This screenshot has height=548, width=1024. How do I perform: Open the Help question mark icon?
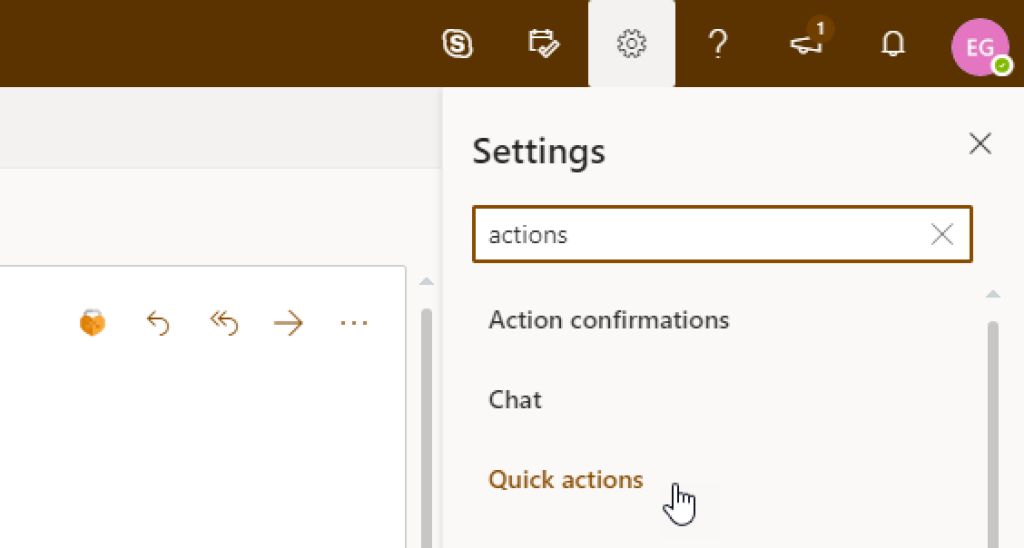pyautogui.click(x=717, y=44)
